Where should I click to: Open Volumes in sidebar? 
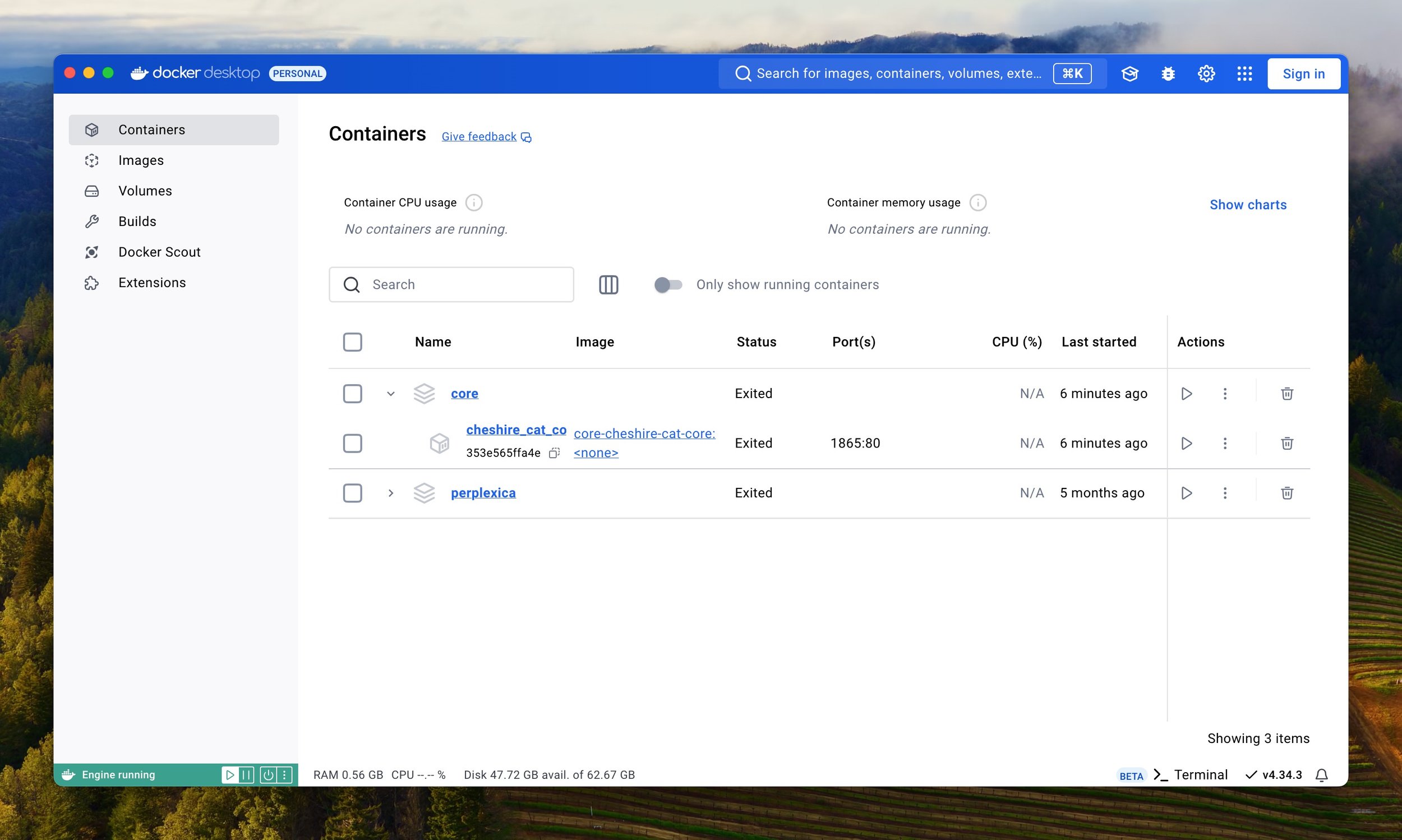(x=174, y=191)
